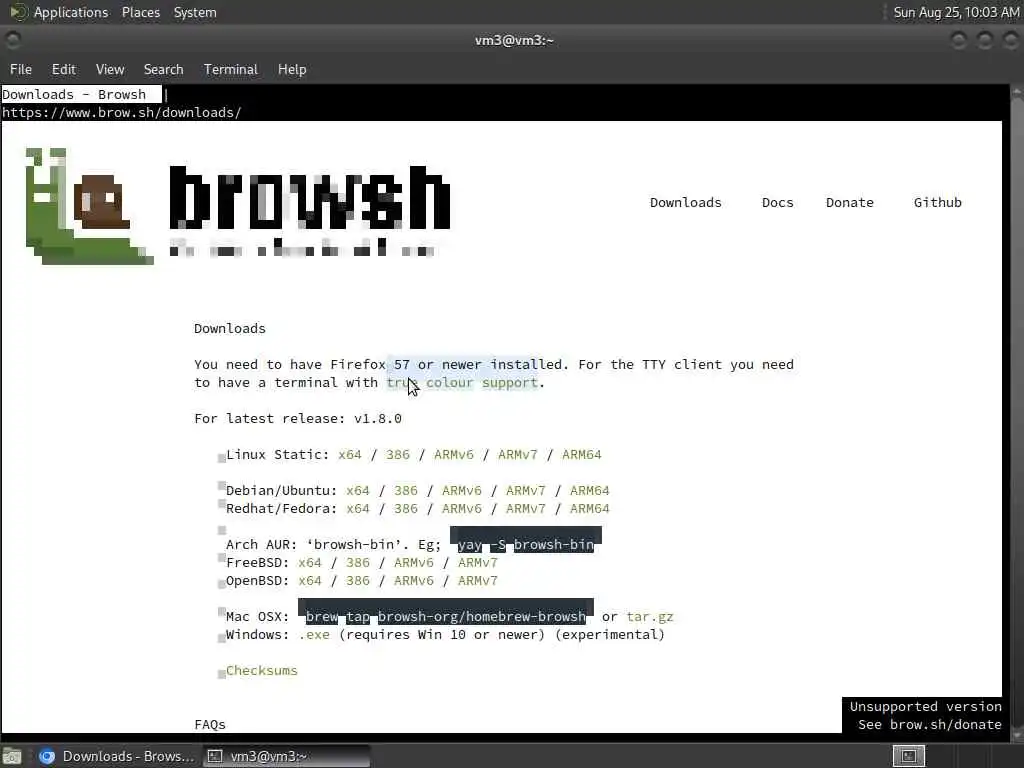The height and width of the screenshot is (768, 1024).
Task: Download Linux Static x64 build
Action: click(x=349, y=455)
